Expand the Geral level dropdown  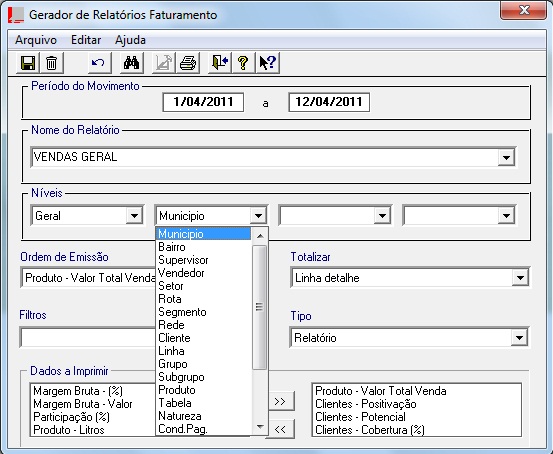pos(134,216)
